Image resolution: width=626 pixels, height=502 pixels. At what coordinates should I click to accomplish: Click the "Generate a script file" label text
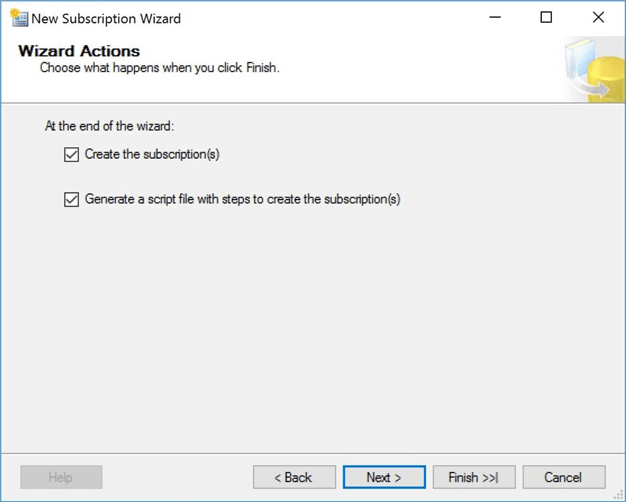point(242,199)
